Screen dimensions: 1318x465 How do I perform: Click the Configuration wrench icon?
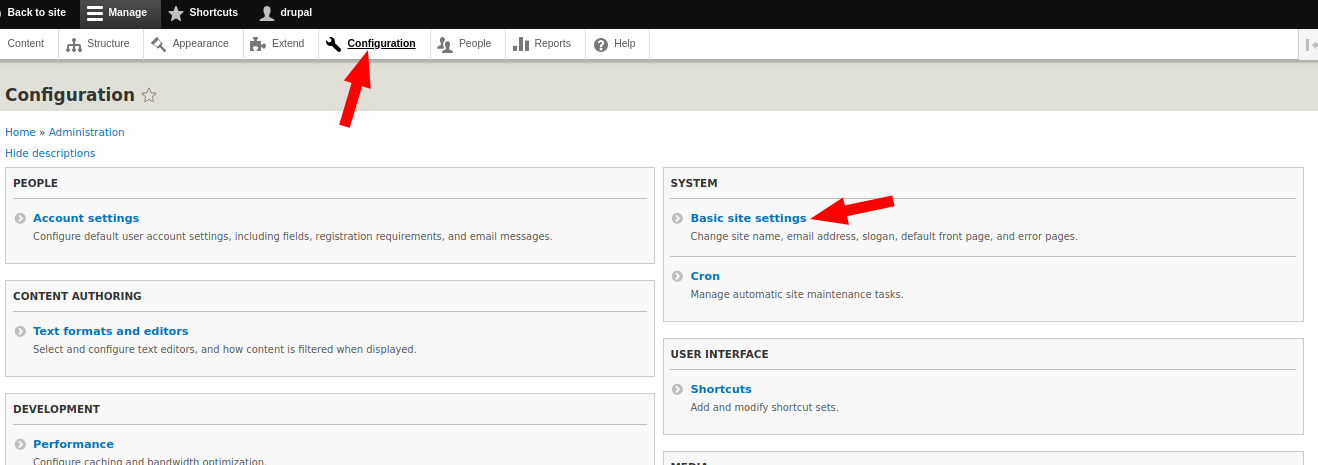tap(334, 44)
